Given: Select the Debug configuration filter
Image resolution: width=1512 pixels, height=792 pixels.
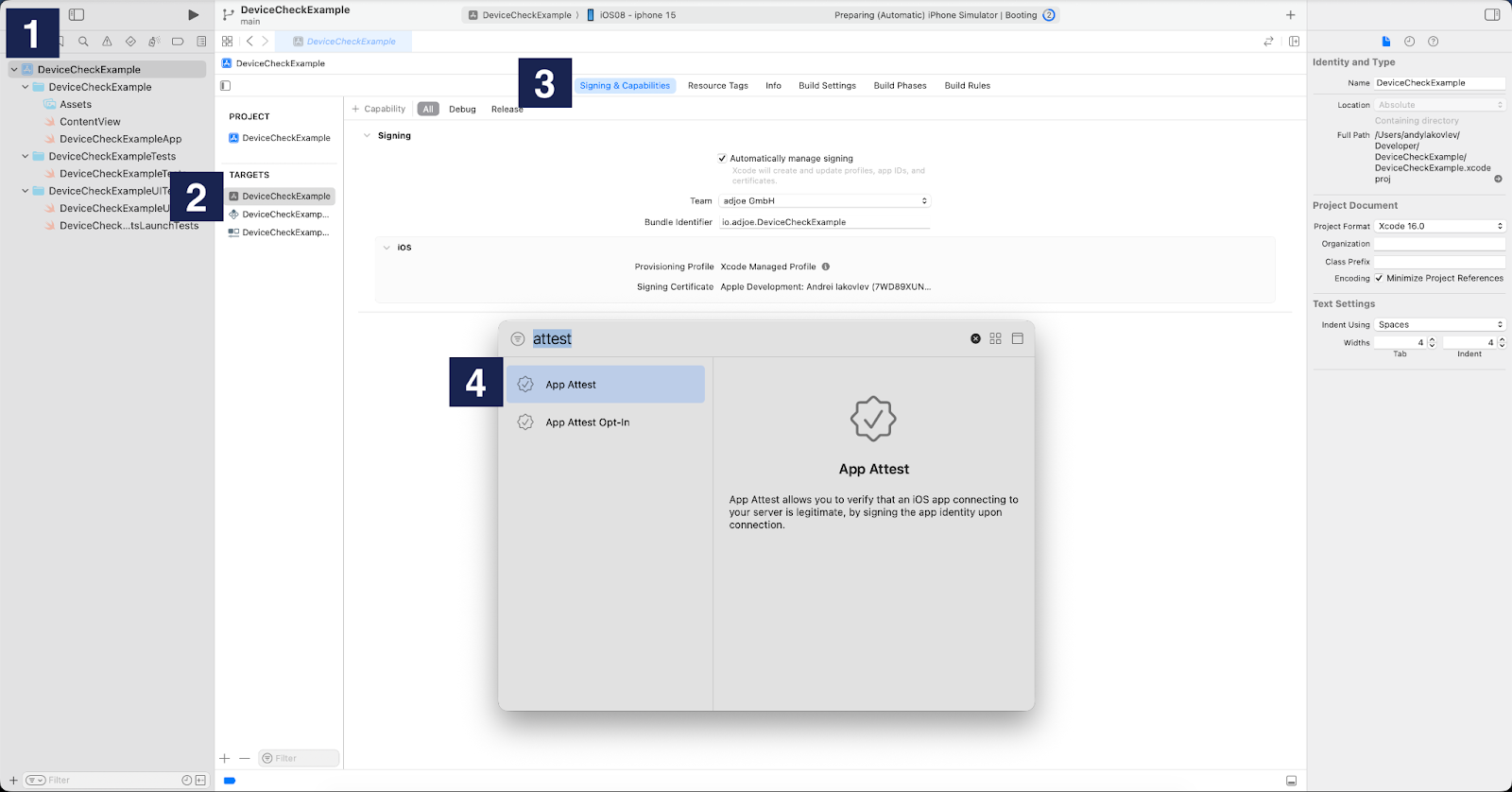Looking at the screenshot, I should pos(462,110).
